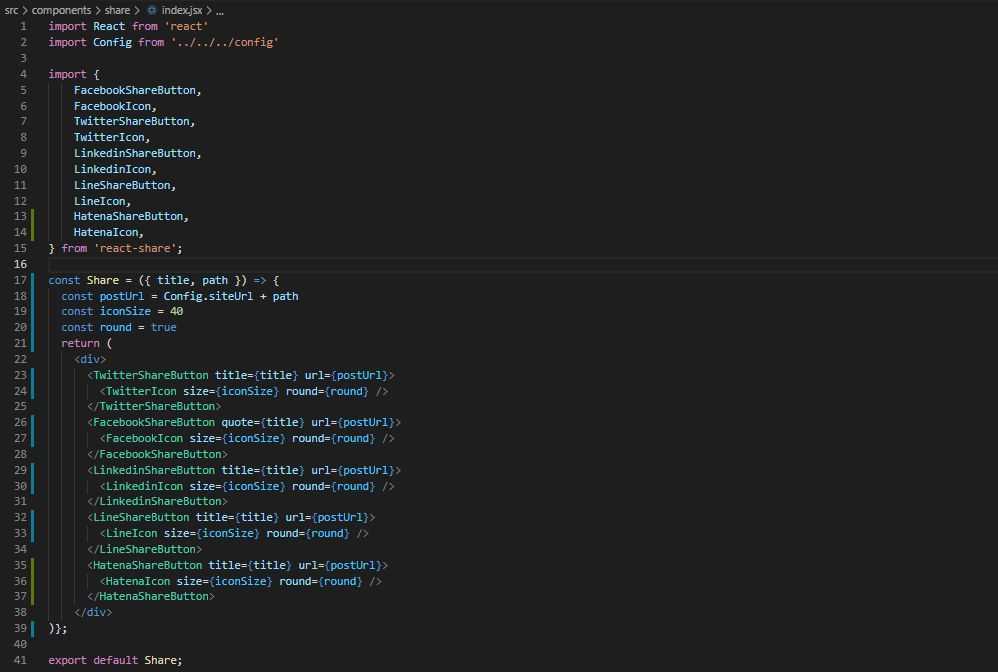Viewport: 998px width, 672px height.
Task: Click opening <LinkedinShareButton on line 29
Action: [x=151, y=469]
